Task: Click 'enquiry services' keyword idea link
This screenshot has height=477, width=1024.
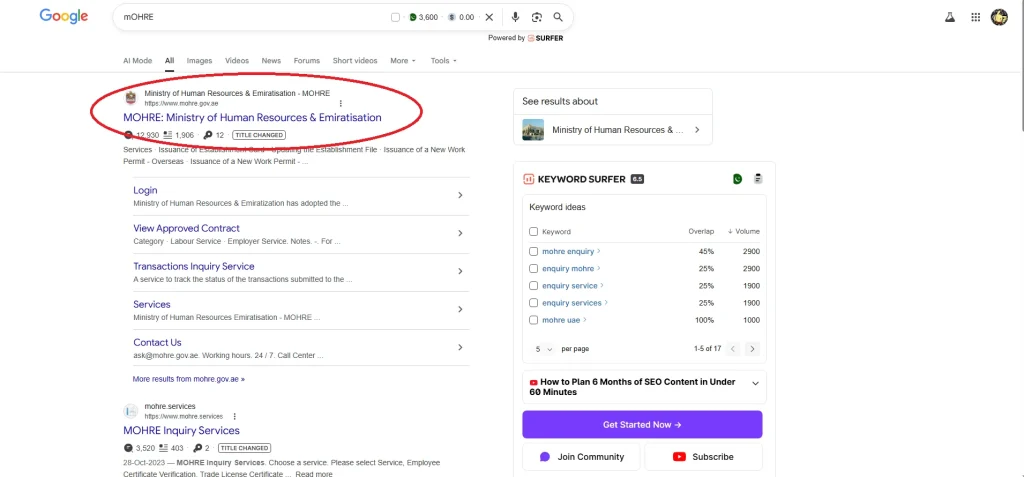Action: (x=572, y=303)
